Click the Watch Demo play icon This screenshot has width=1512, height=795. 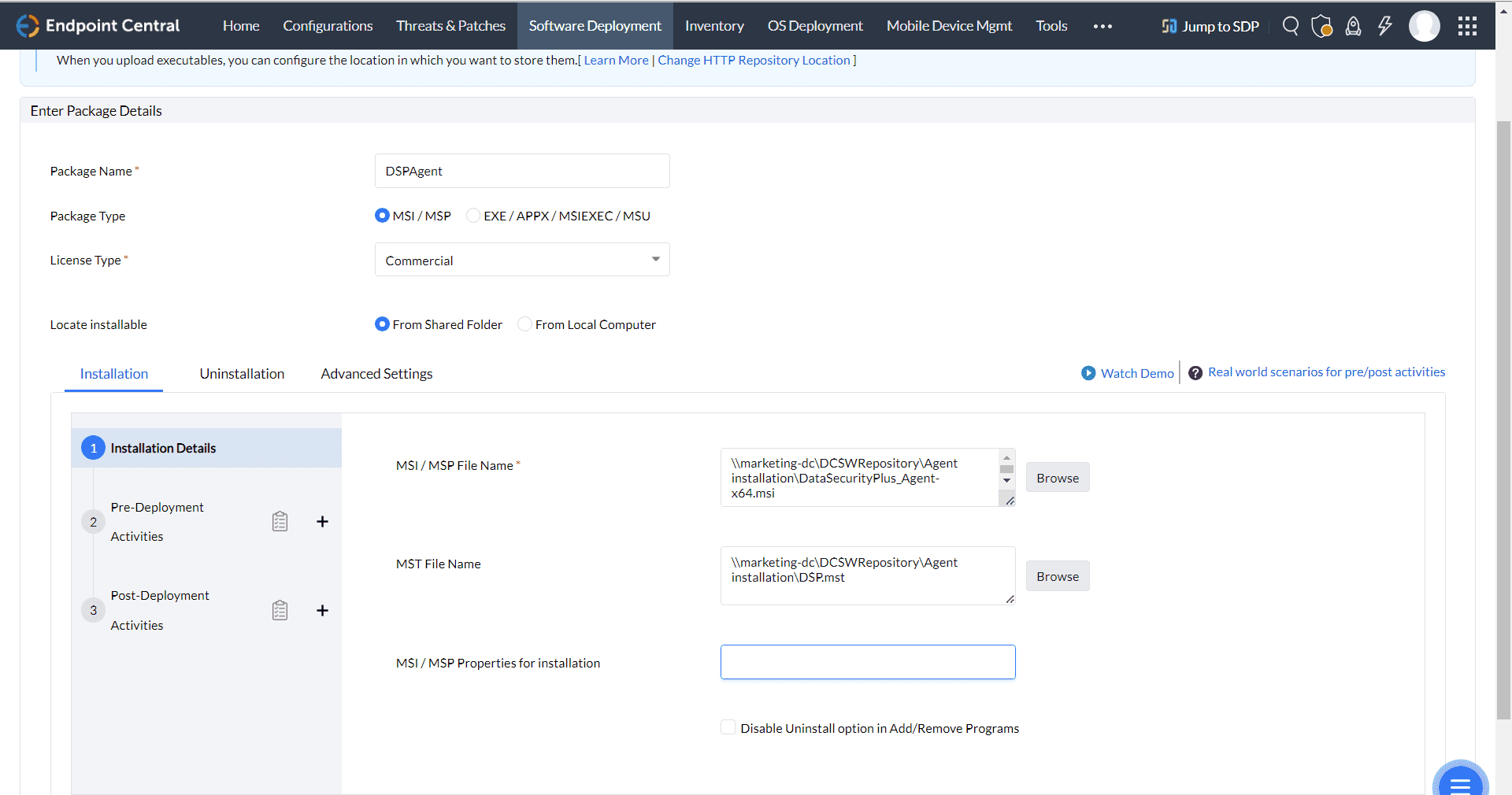pos(1088,373)
